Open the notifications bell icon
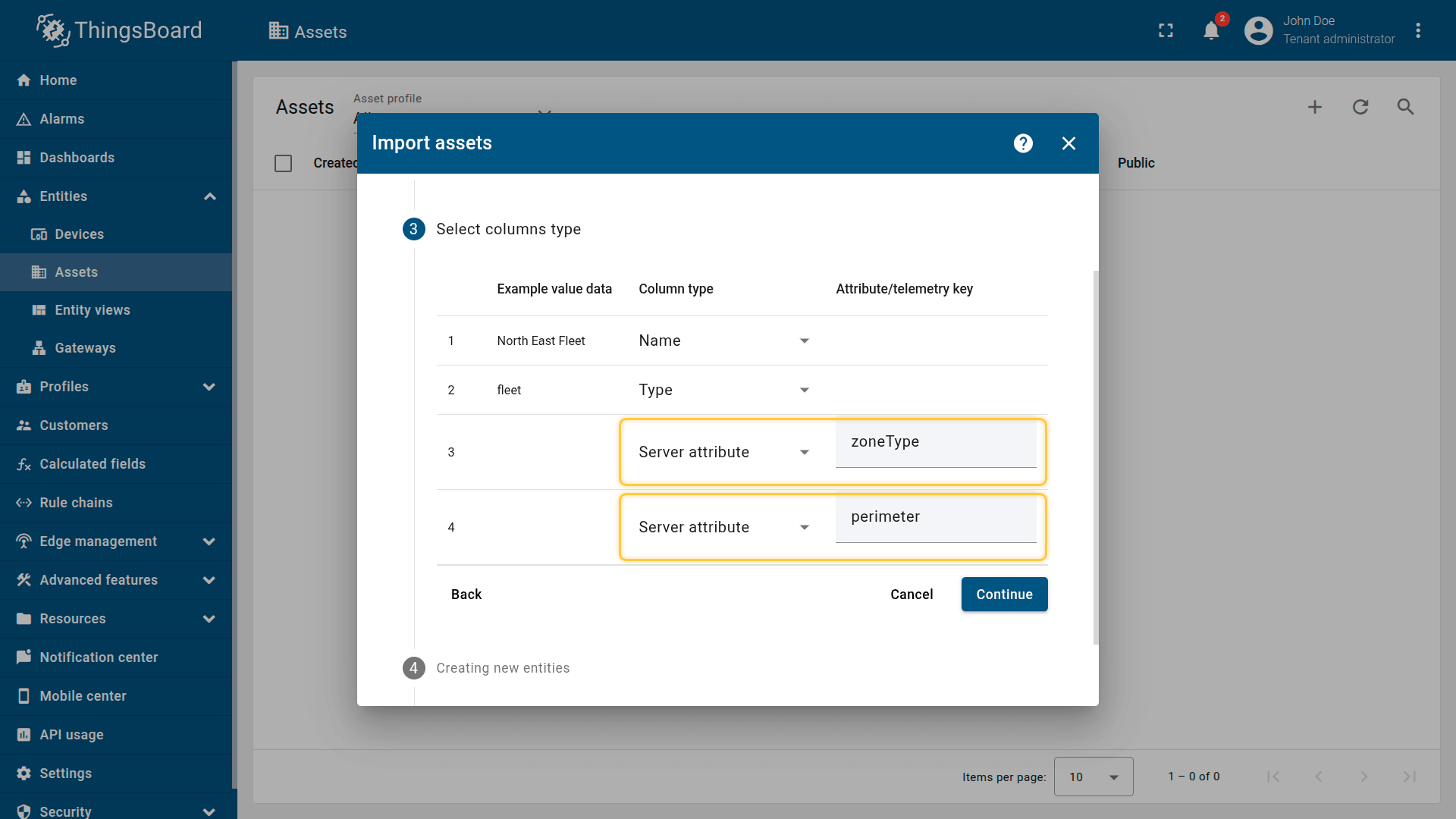The height and width of the screenshot is (819, 1456). [1211, 31]
